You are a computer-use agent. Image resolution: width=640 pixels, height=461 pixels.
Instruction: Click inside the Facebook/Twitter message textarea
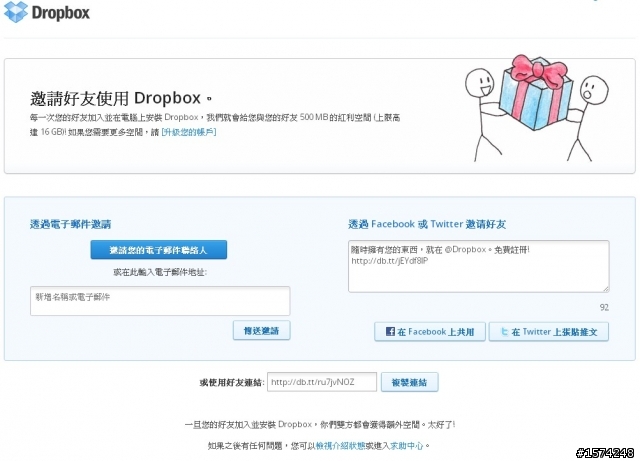point(478,266)
